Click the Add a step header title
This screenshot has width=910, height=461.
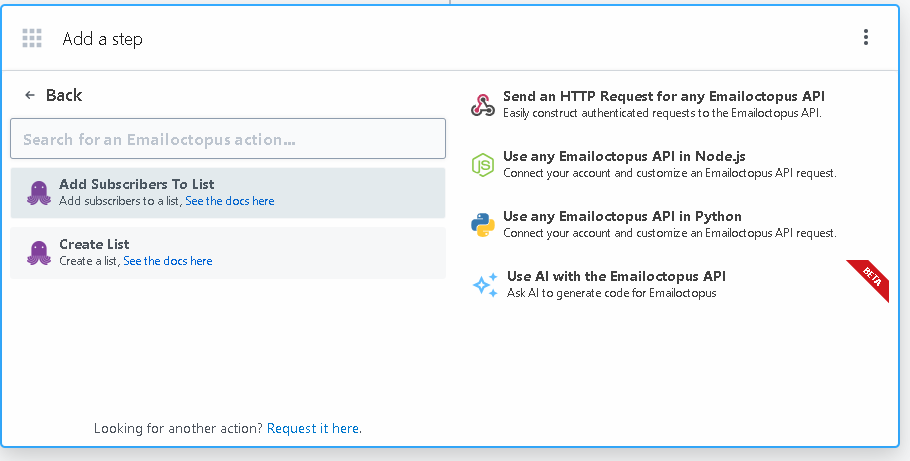pyautogui.click(x=102, y=39)
